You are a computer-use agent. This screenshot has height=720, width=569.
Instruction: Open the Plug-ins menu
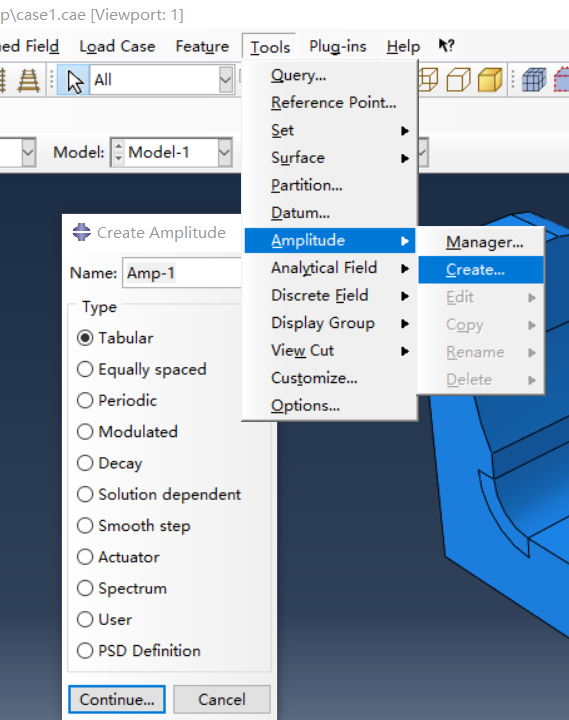[x=338, y=46]
